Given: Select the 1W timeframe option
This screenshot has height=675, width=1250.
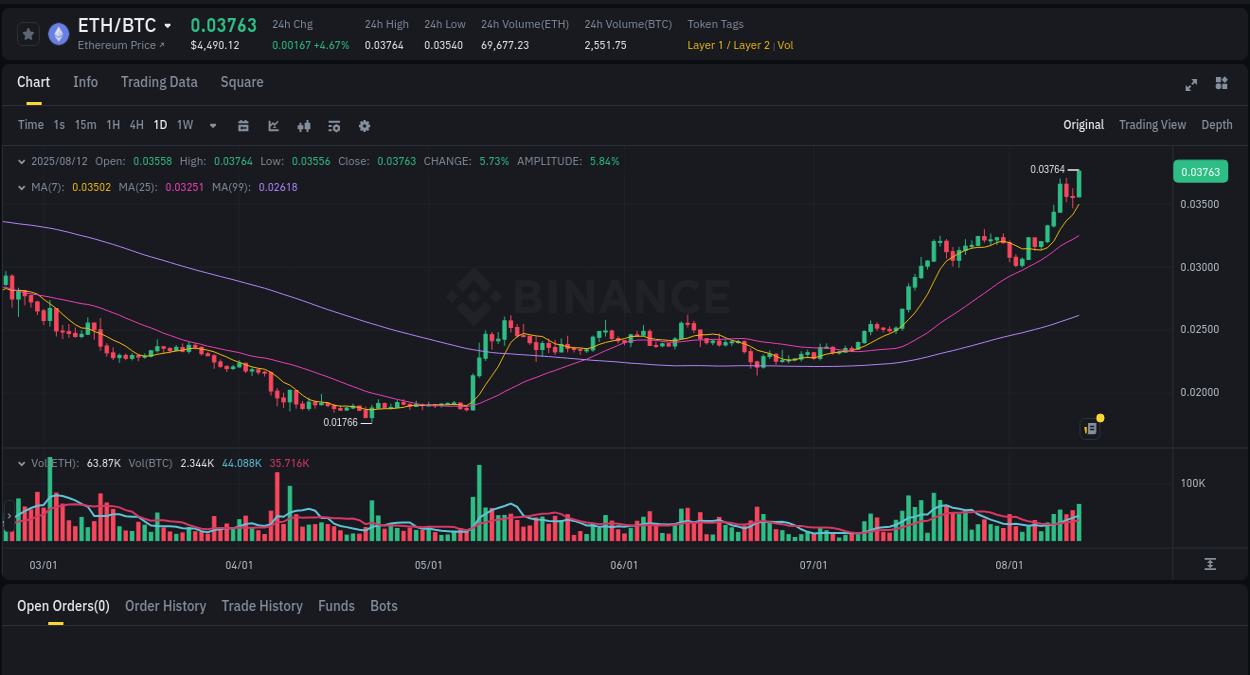Looking at the screenshot, I should pyautogui.click(x=184, y=125).
